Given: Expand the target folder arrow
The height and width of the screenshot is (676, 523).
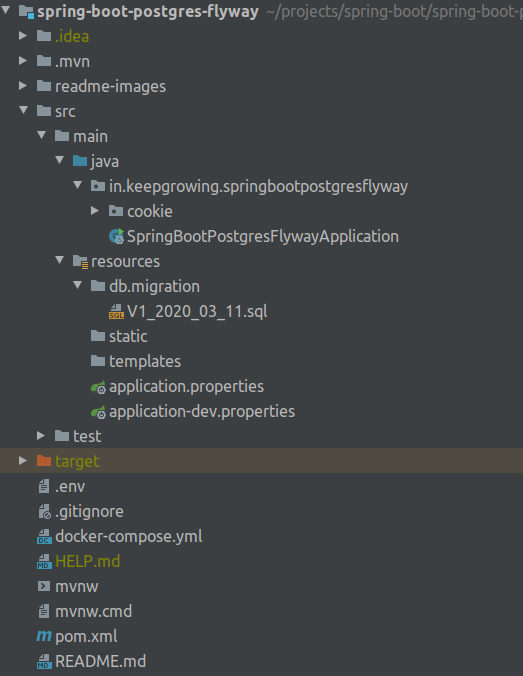Looking at the screenshot, I should 23,460.
